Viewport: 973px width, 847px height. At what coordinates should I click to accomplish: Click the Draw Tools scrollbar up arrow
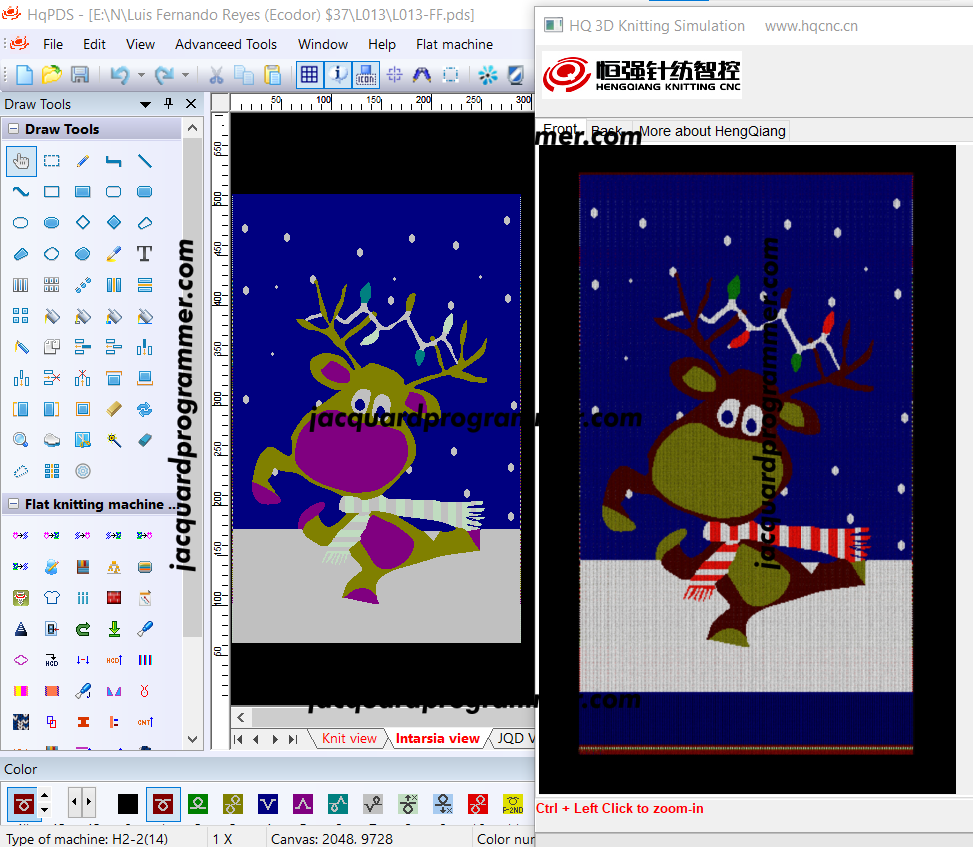pos(192,128)
